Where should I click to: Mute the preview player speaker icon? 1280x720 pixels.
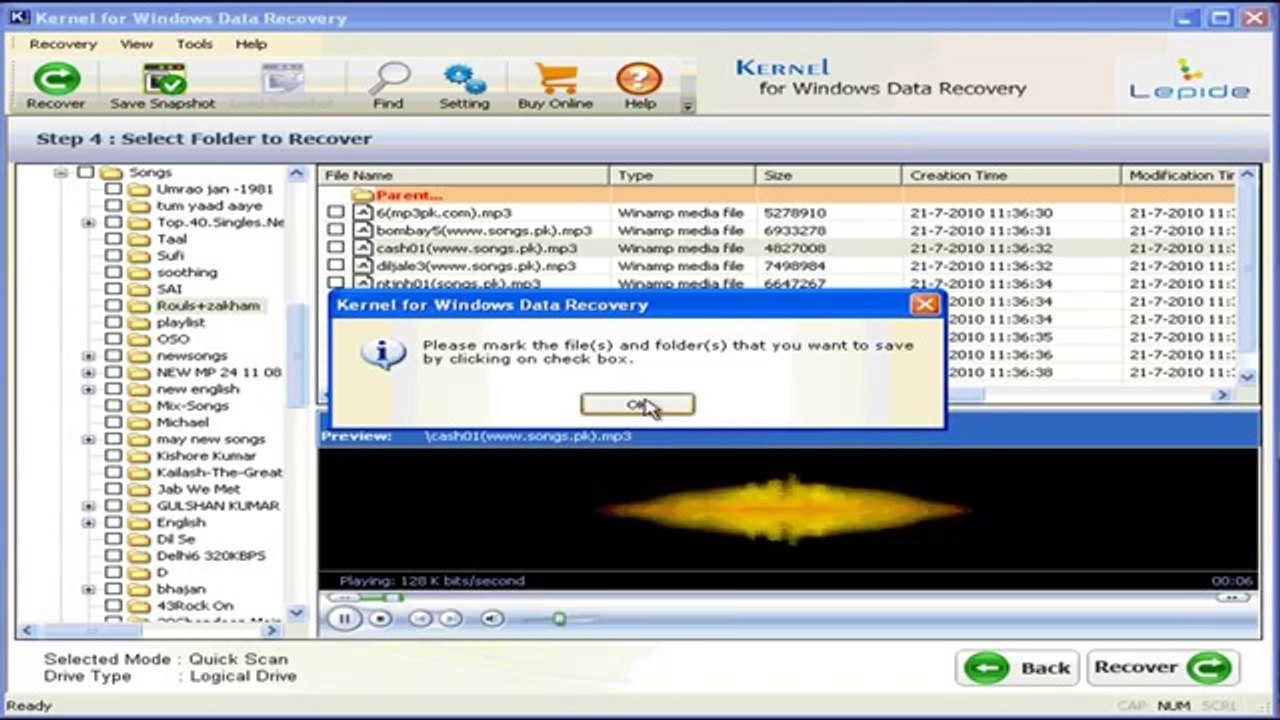point(492,619)
